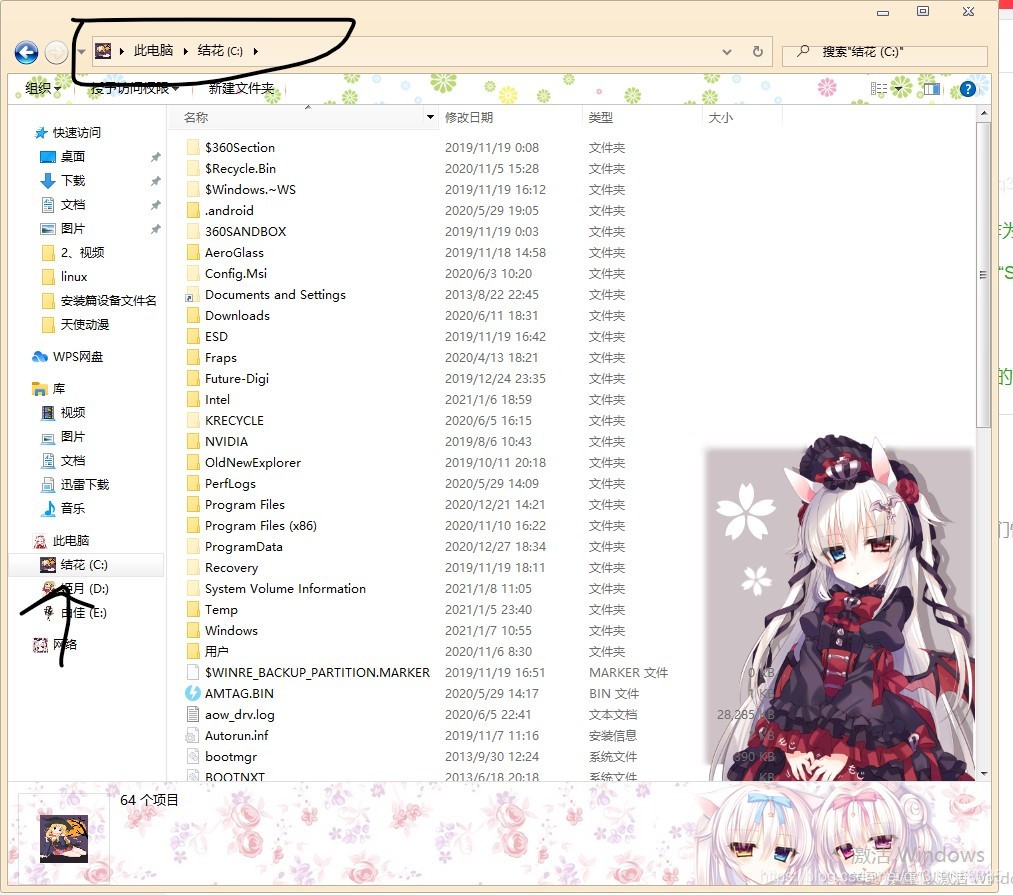
Task: Select the AMTAG.BIN file
Action: tap(239, 693)
